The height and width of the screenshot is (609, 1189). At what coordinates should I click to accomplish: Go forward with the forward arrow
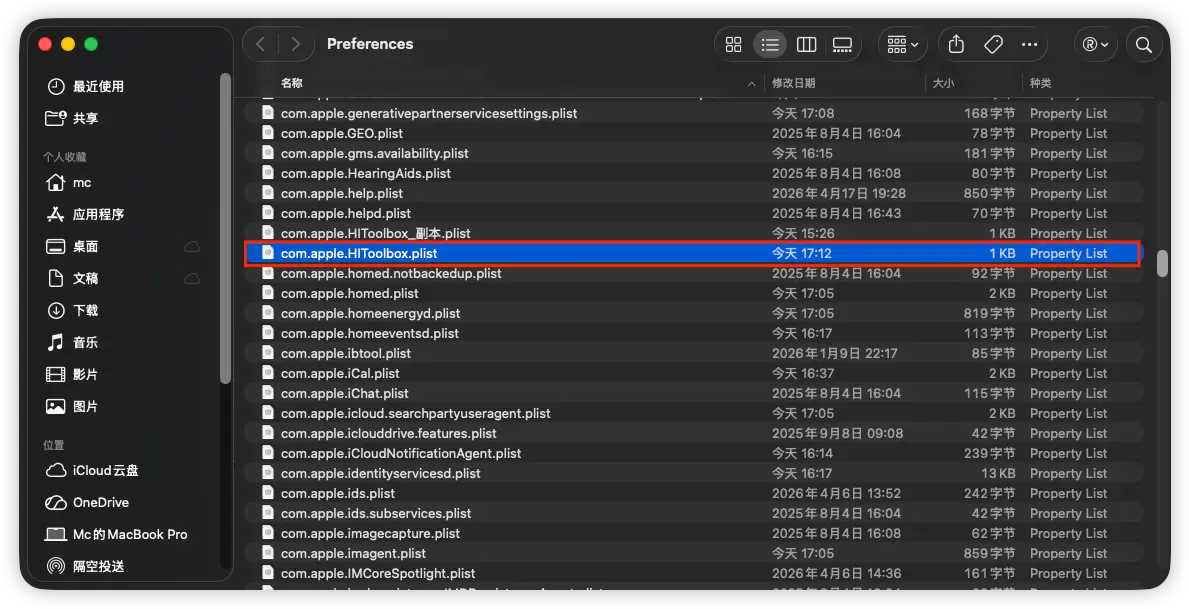(296, 44)
